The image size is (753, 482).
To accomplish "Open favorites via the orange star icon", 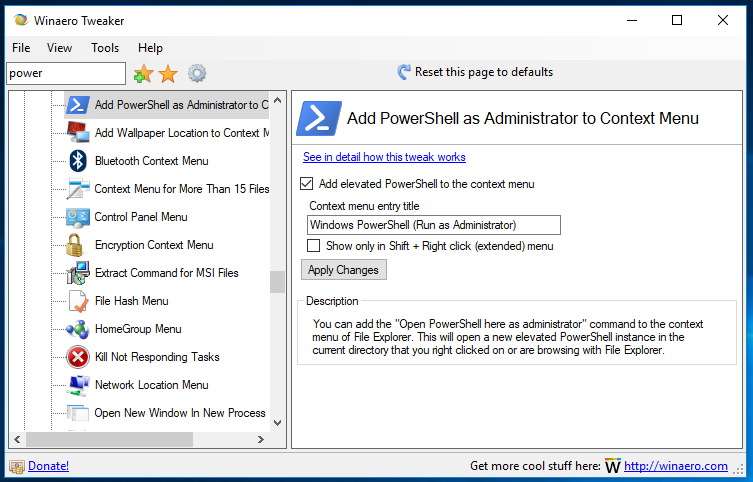I will coord(168,73).
